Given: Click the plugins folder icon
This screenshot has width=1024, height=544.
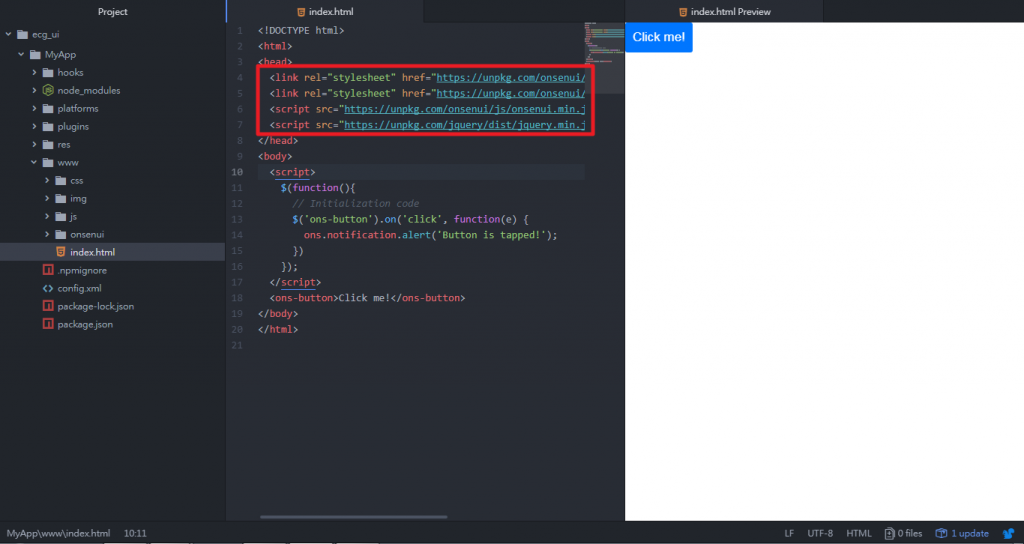Looking at the screenshot, I should pos(48,127).
